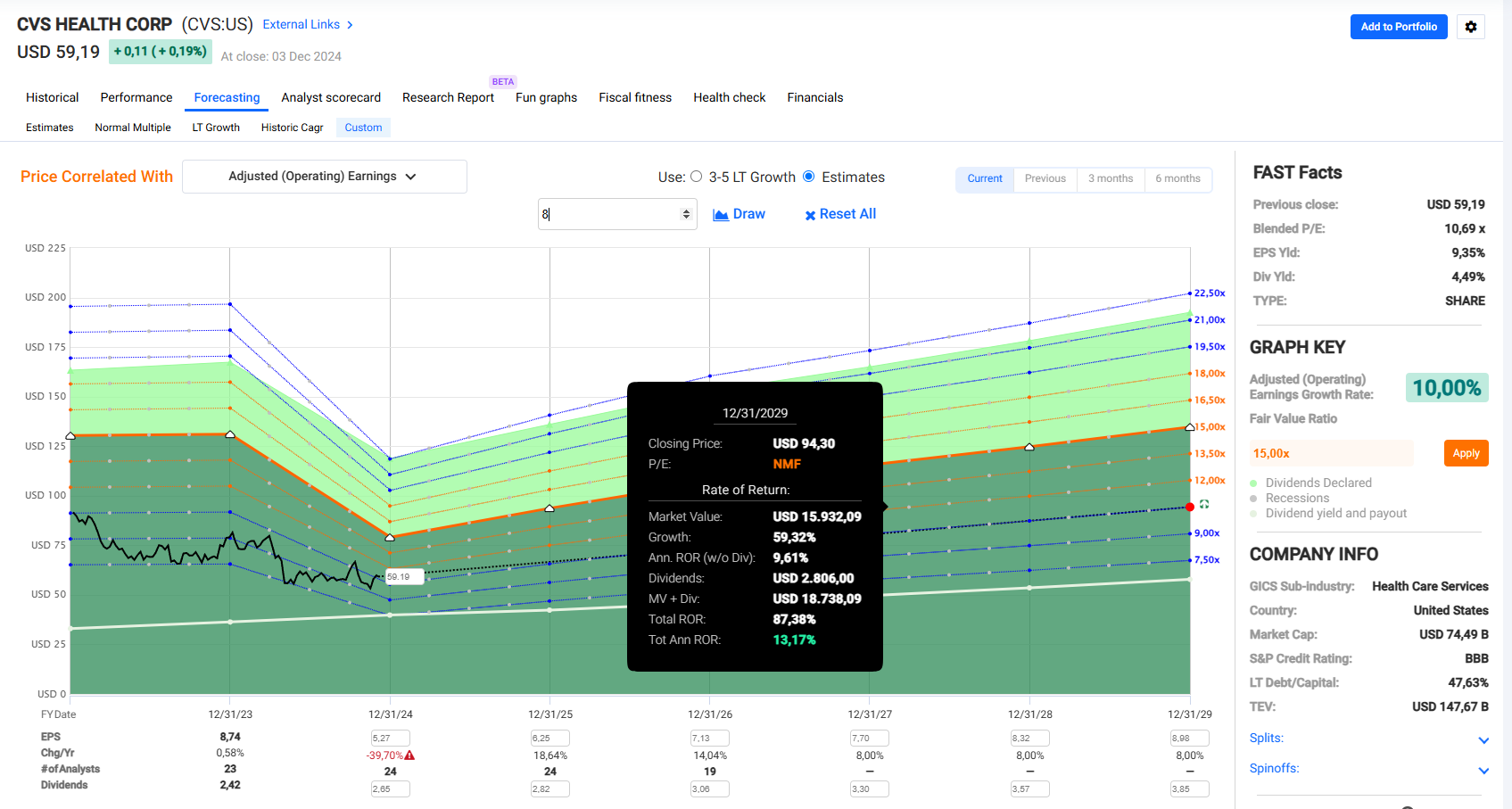This screenshot has height=809, width=1512.
Task: Click the Draw chart icon
Action: pos(721,215)
